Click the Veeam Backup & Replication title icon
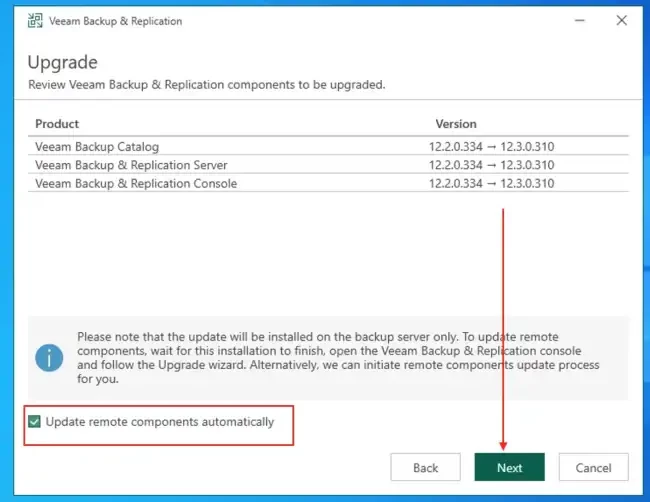The height and width of the screenshot is (502, 650). 35,20
